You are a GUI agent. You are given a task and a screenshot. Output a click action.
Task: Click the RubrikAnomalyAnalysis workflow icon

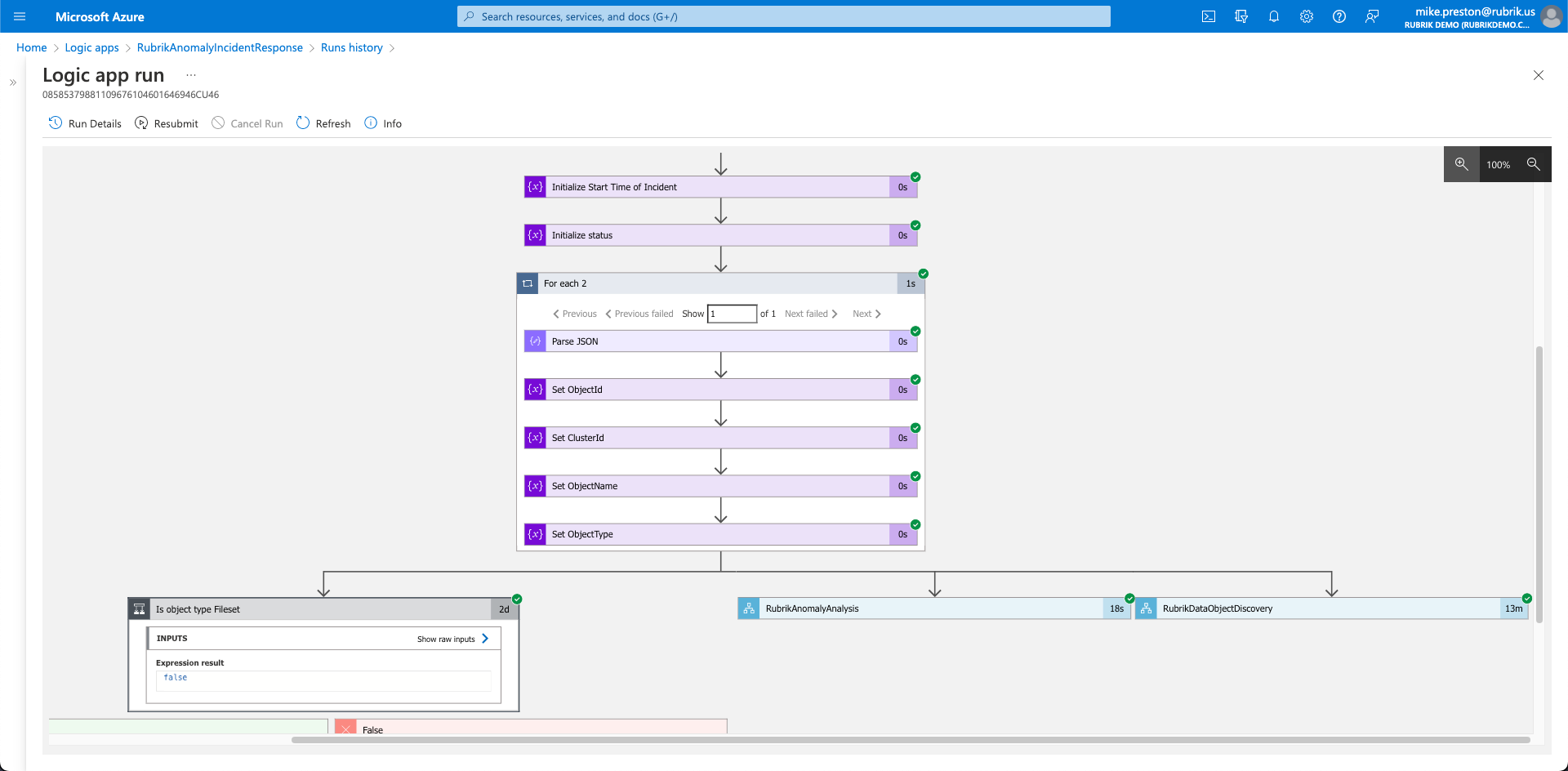(749, 608)
